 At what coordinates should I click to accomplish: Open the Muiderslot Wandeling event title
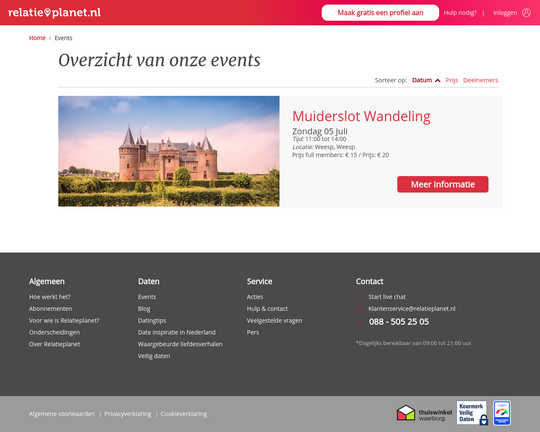click(x=361, y=116)
